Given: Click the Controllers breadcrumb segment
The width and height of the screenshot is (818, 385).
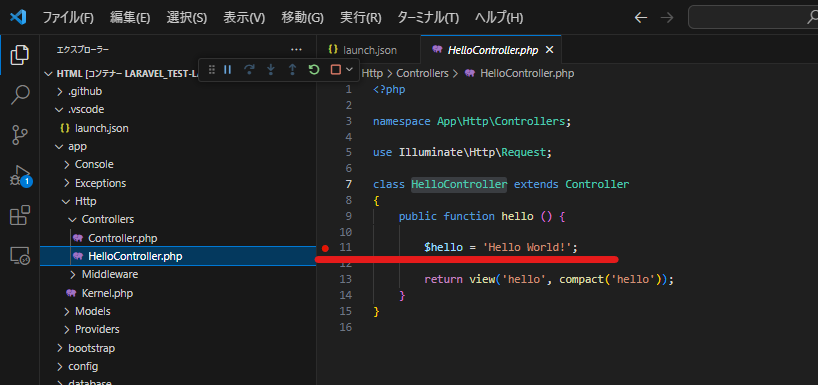Looking at the screenshot, I should pos(422,74).
